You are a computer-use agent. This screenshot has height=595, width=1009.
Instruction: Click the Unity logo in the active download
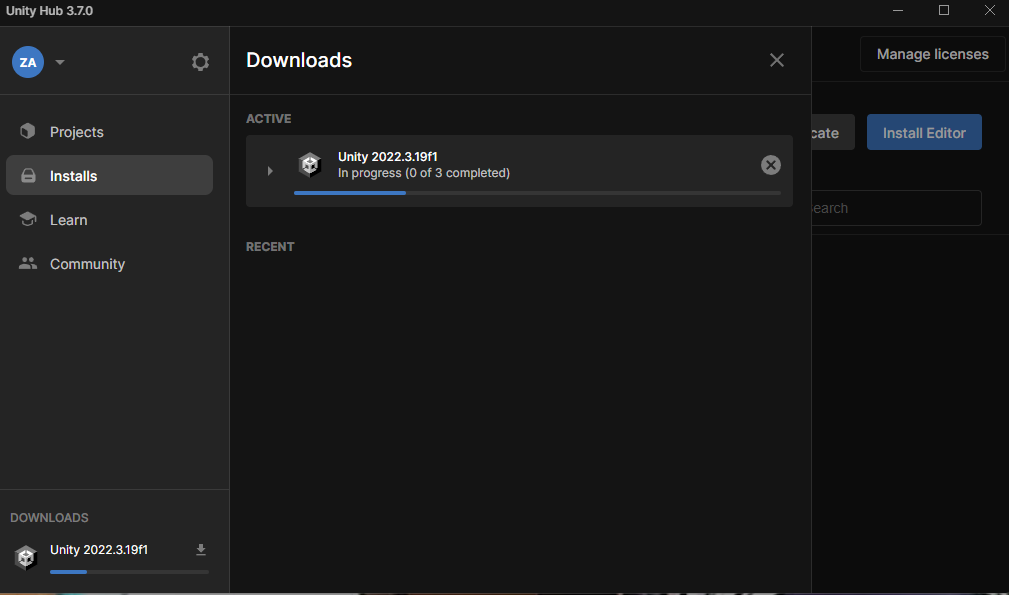point(310,165)
